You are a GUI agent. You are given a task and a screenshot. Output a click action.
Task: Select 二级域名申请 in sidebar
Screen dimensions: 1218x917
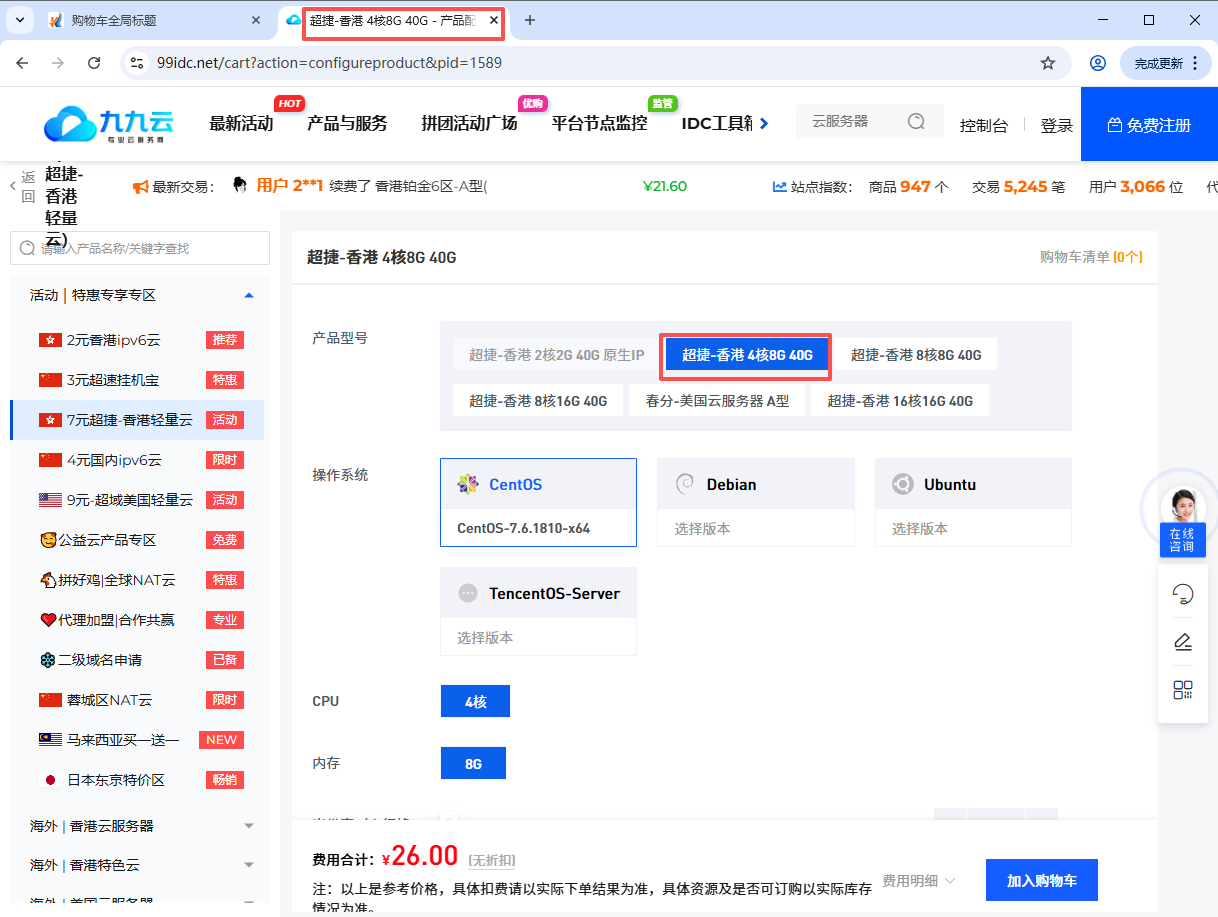coord(137,660)
